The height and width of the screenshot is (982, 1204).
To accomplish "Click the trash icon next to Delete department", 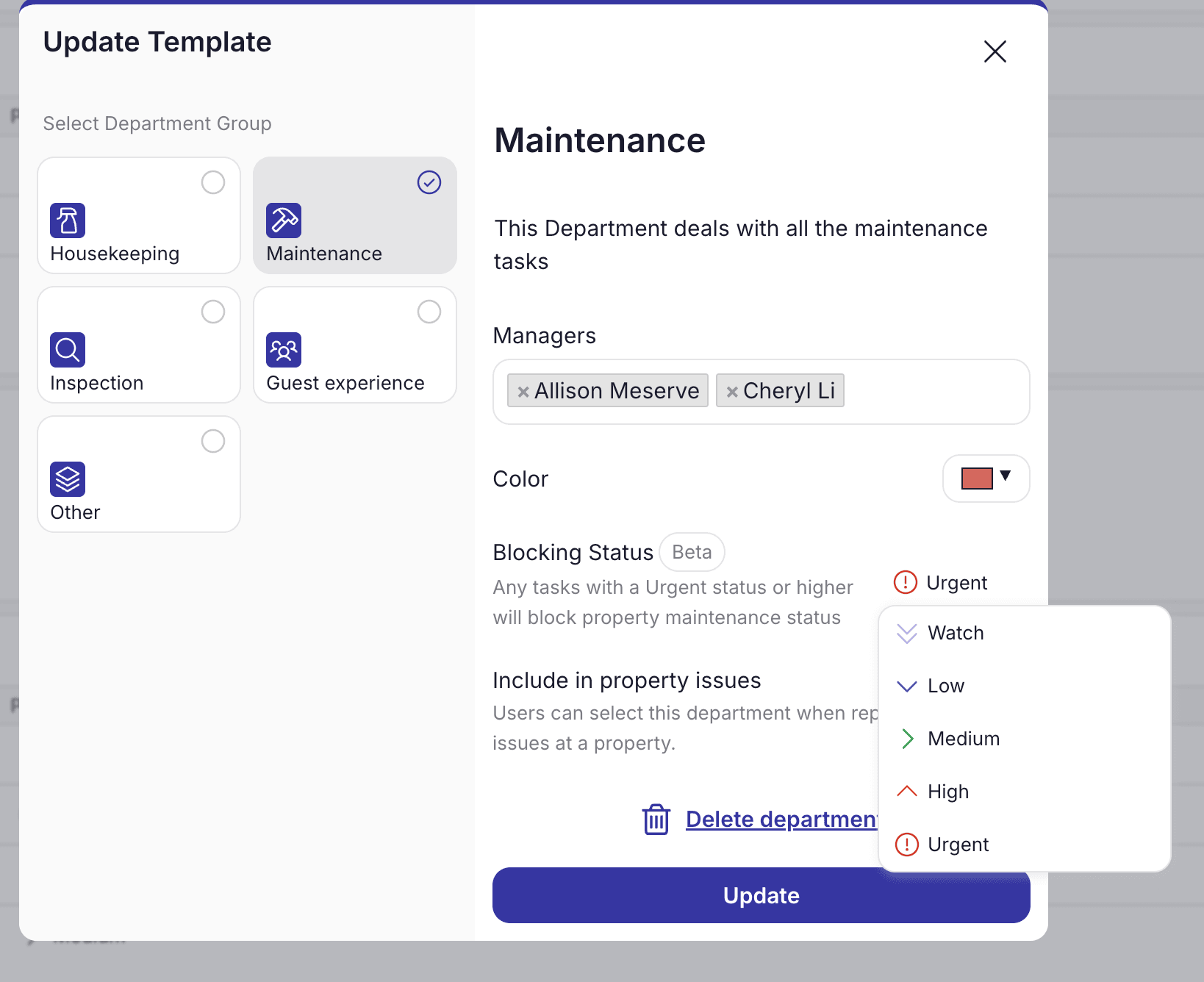I will [x=655, y=819].
